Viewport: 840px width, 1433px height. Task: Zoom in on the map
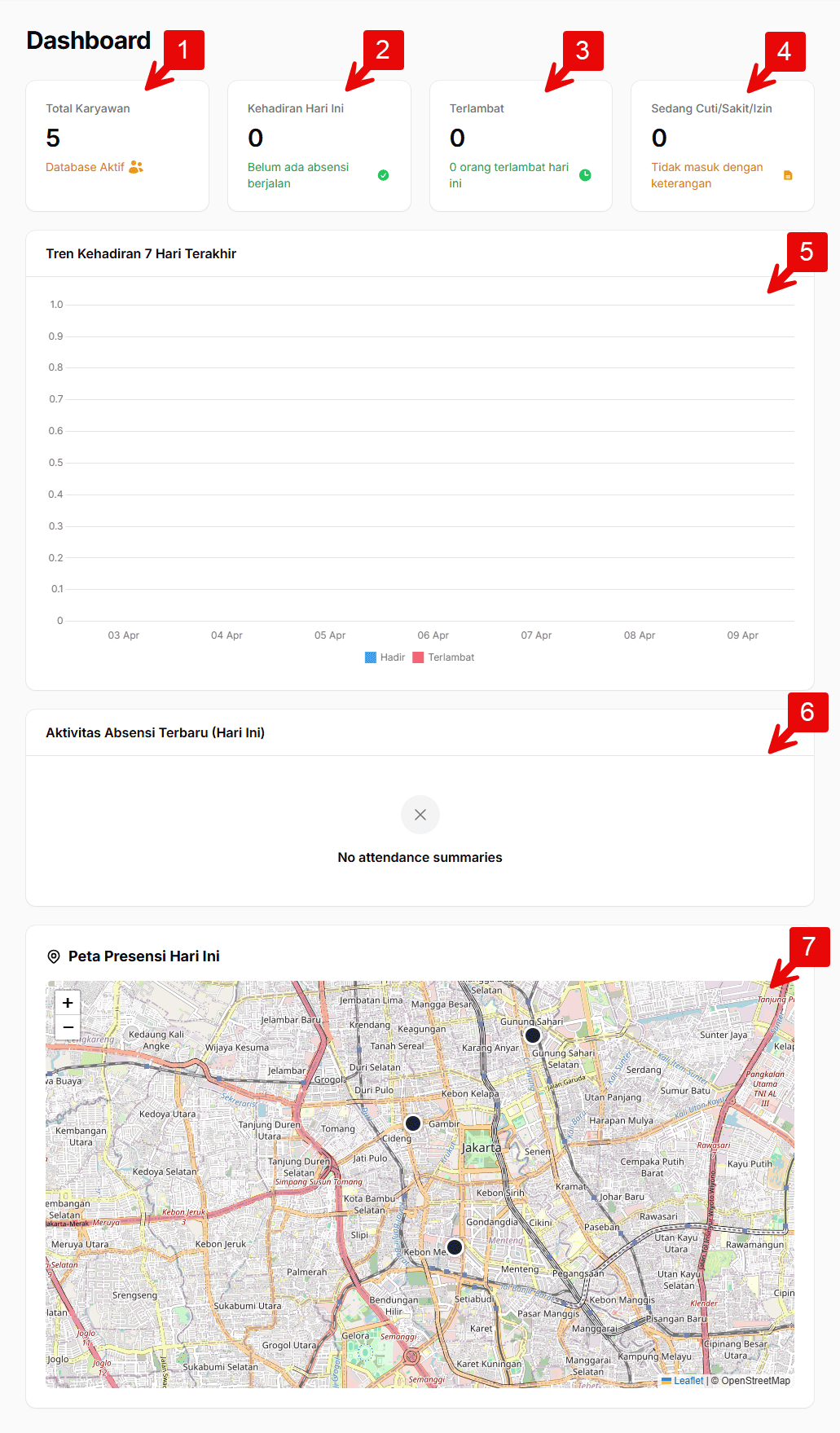click(x=68, y=1003)
